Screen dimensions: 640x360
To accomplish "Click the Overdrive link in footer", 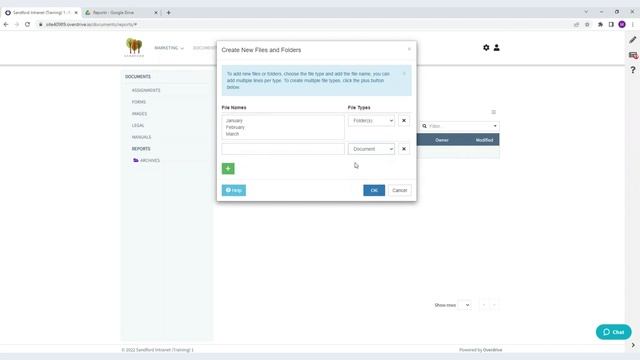I will [x=492, y=350].
